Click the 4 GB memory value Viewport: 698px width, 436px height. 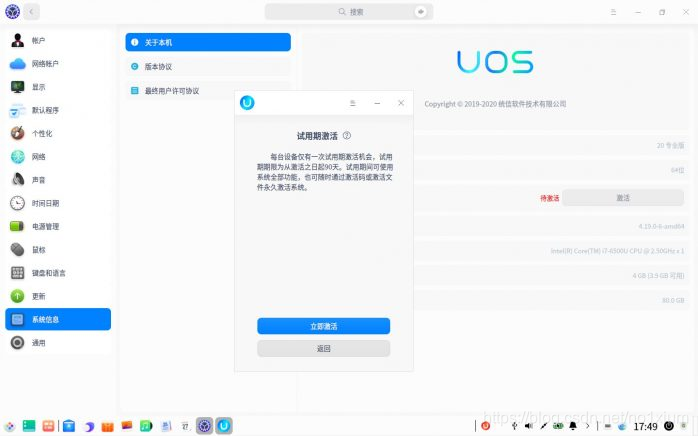[x=658, y=276]
